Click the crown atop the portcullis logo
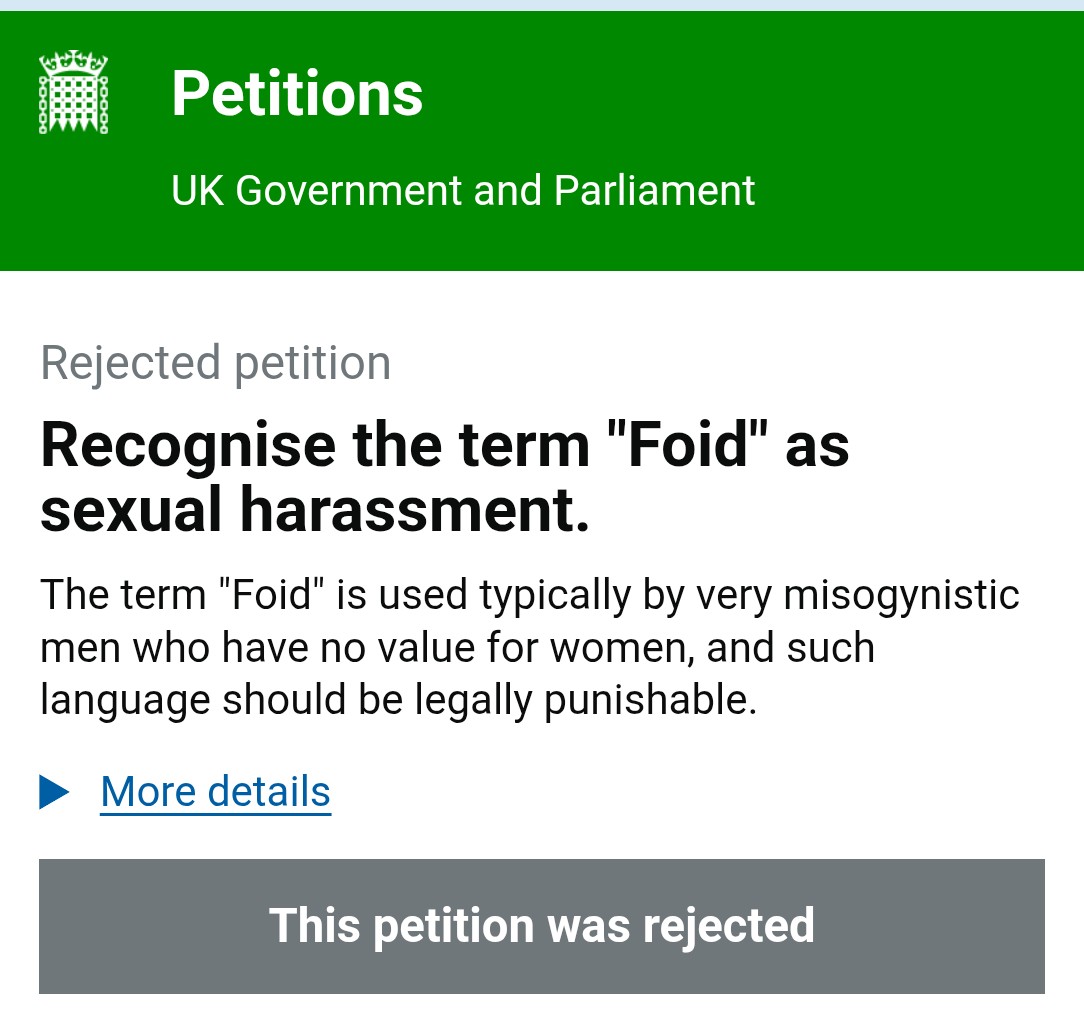The height and width of the screenshot is (1036, 1084). pos(73,62)
